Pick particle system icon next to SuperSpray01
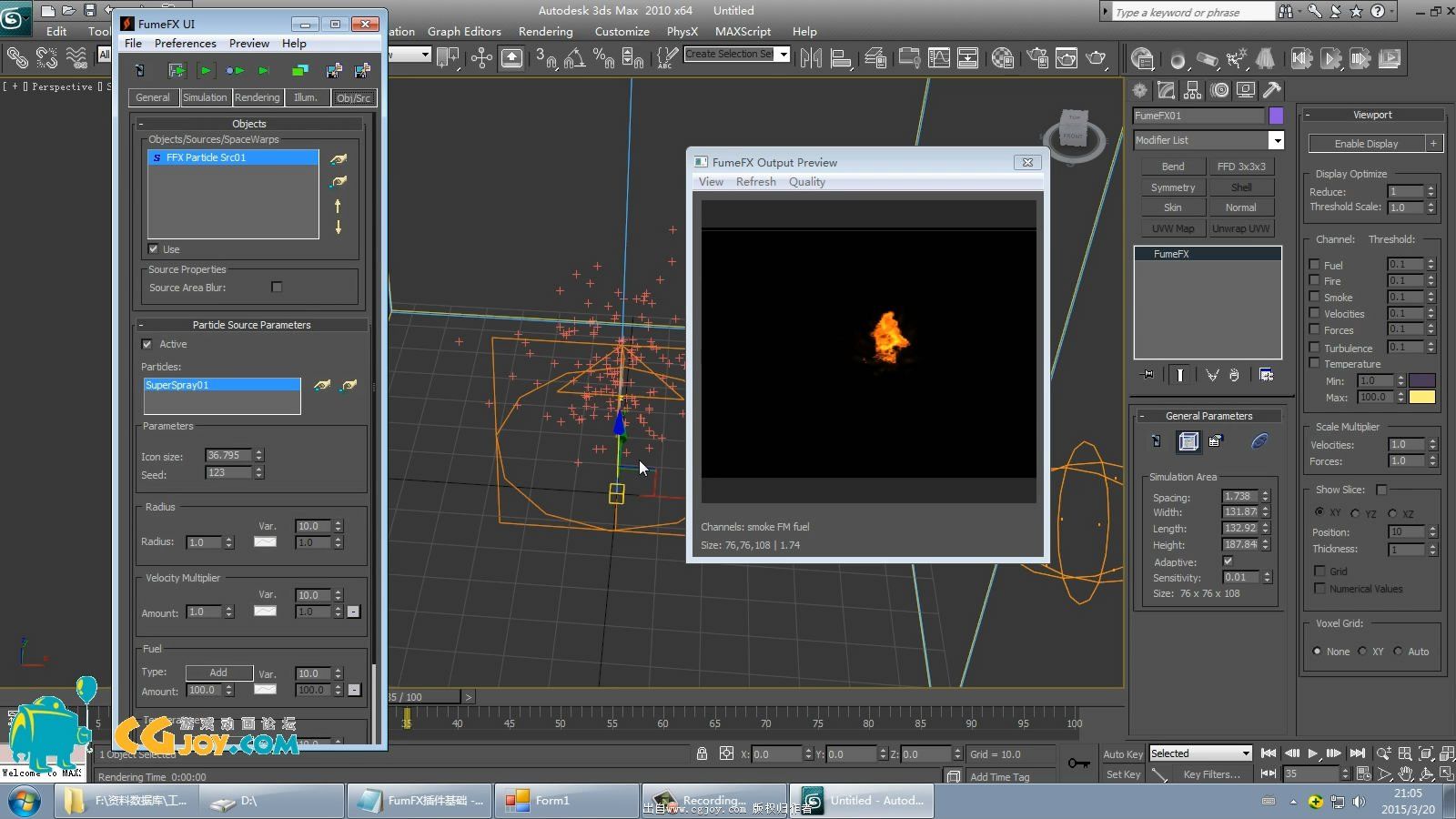 tap(322, 386)
